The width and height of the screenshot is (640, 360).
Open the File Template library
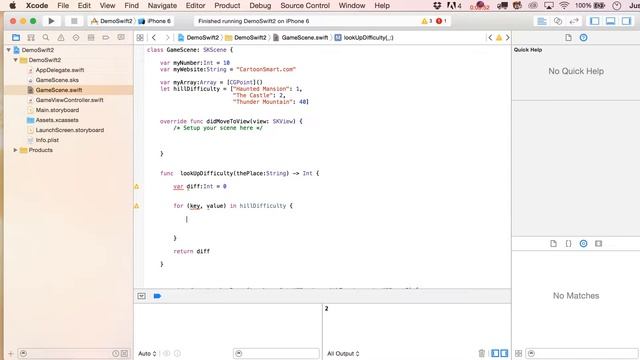coord(553,244)
